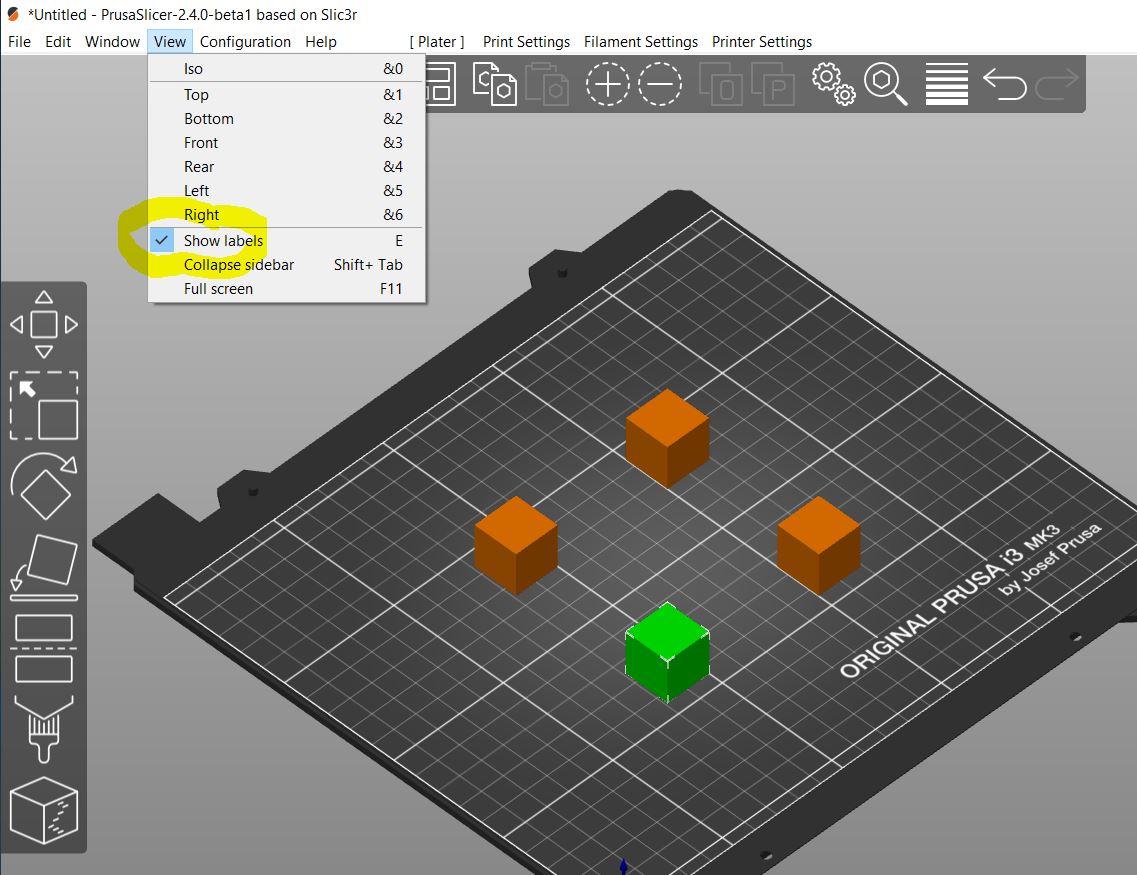
Task: Select the Move tool
Action: click(x=43, y=325)
